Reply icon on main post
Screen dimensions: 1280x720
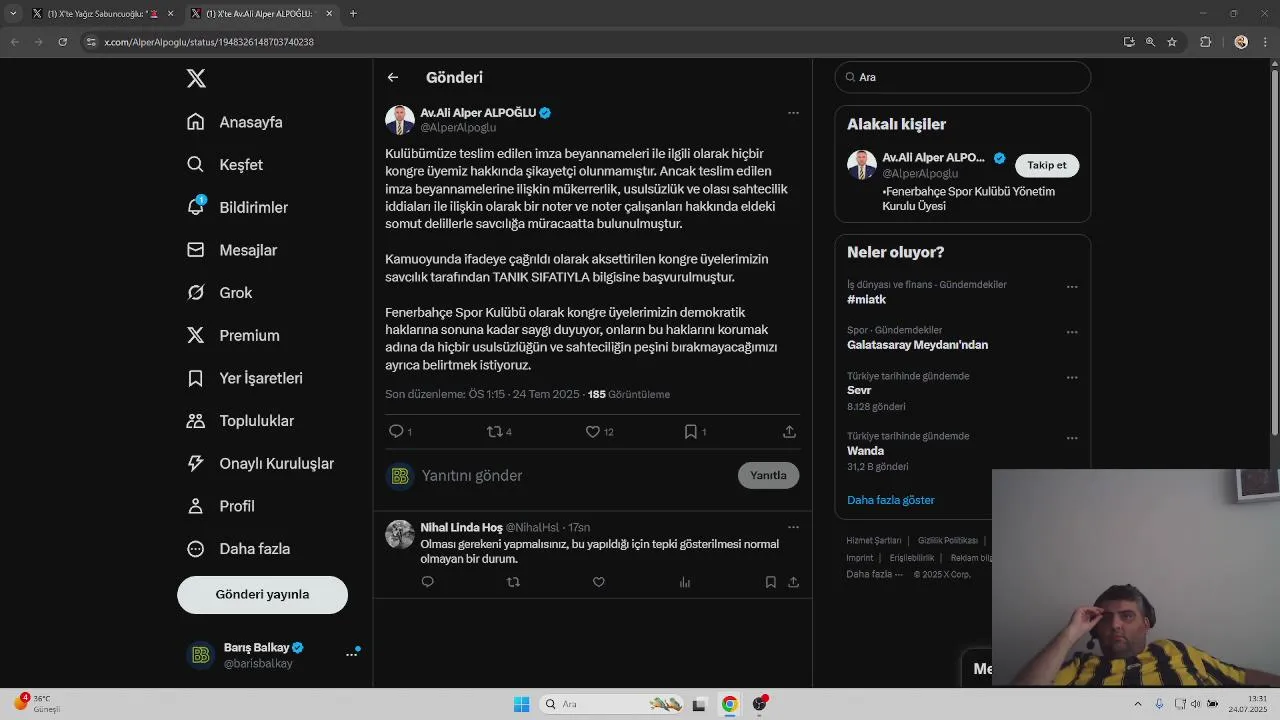pos(396,431)
